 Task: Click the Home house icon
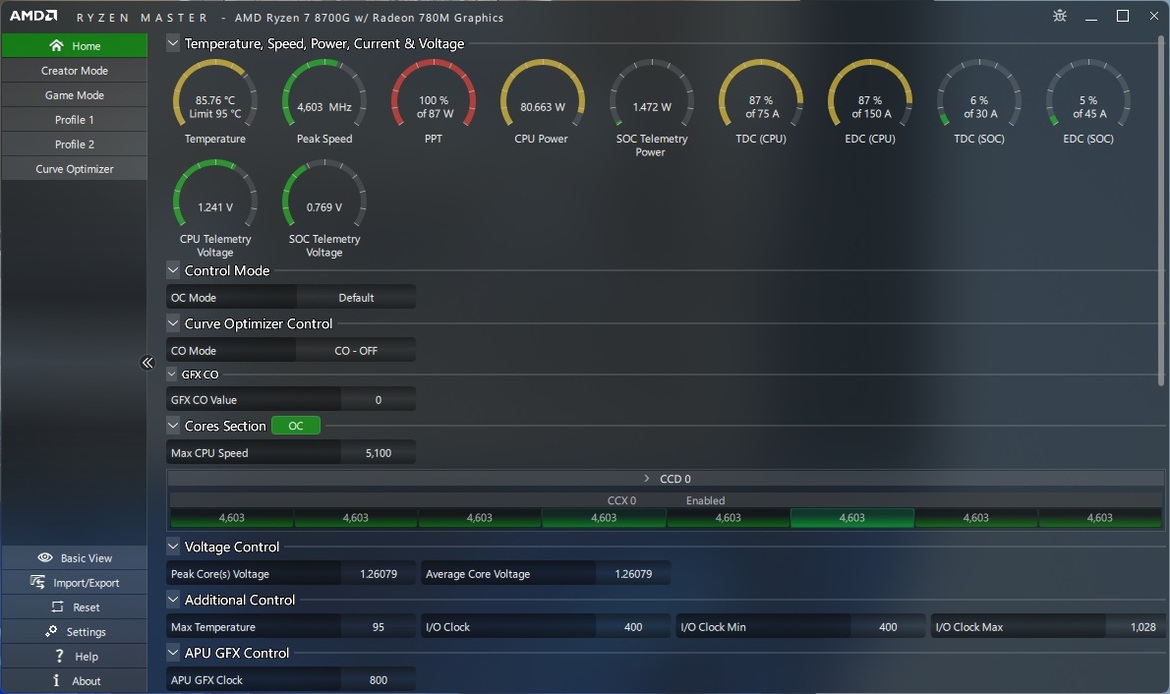click(x=56, y=46)
